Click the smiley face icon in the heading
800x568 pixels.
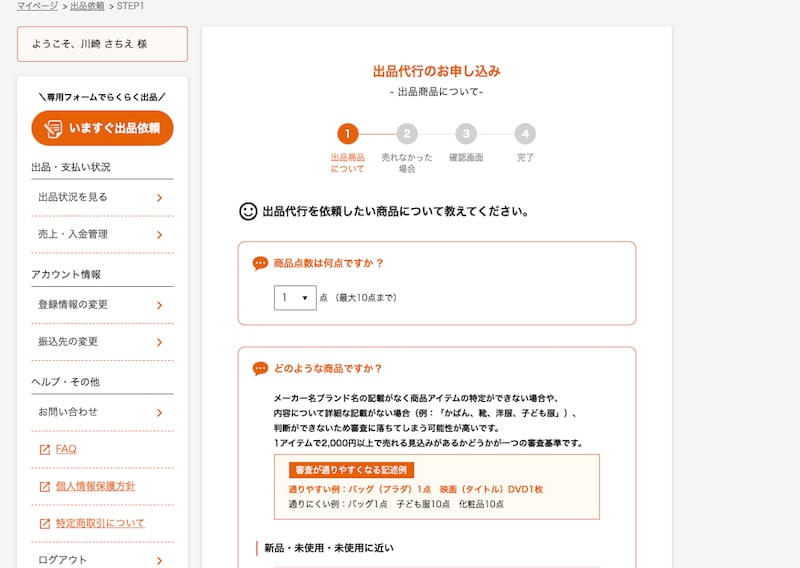(248, 211)
